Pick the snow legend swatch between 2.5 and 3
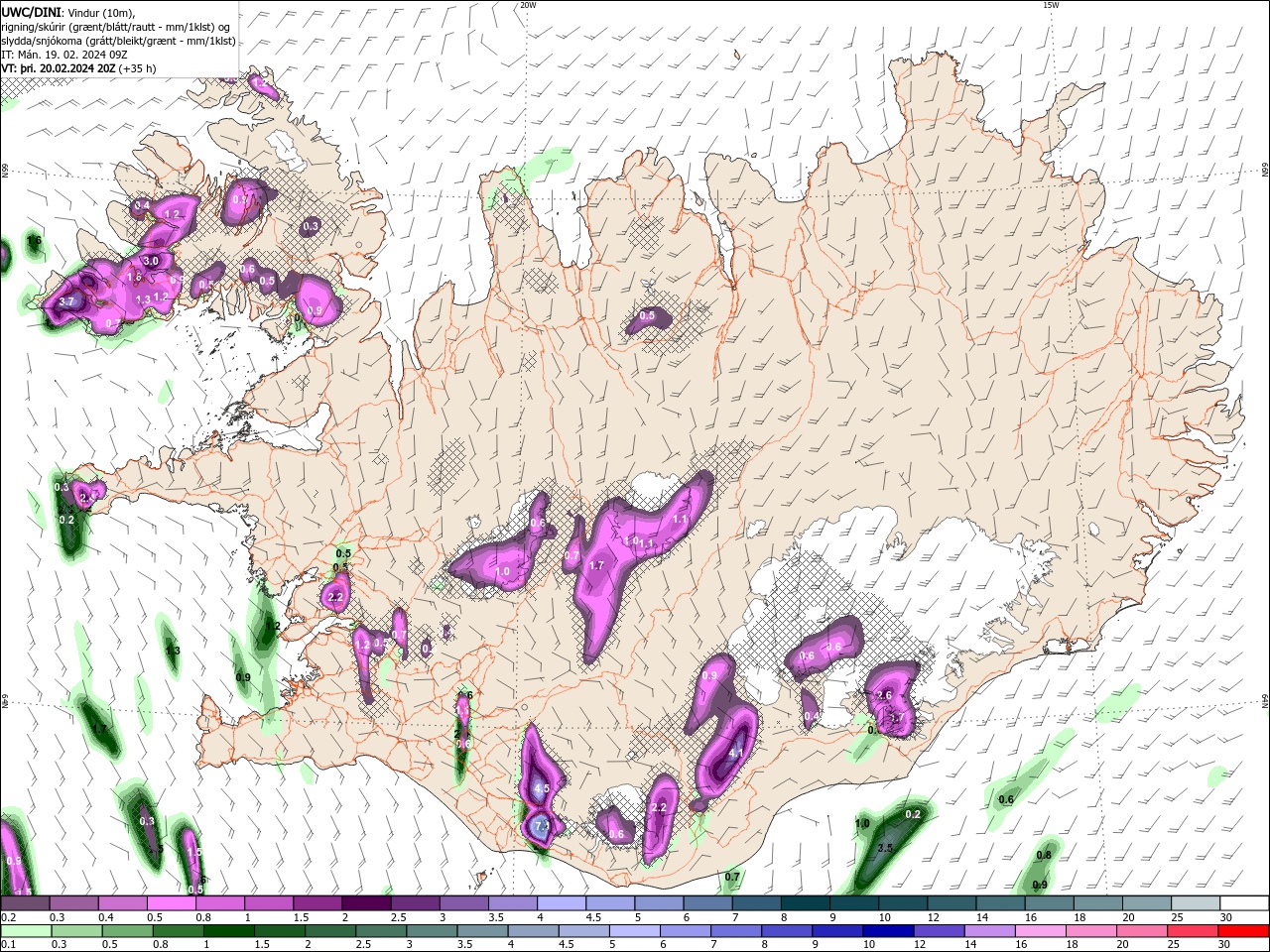The image size is (1270, 952). 414,903
